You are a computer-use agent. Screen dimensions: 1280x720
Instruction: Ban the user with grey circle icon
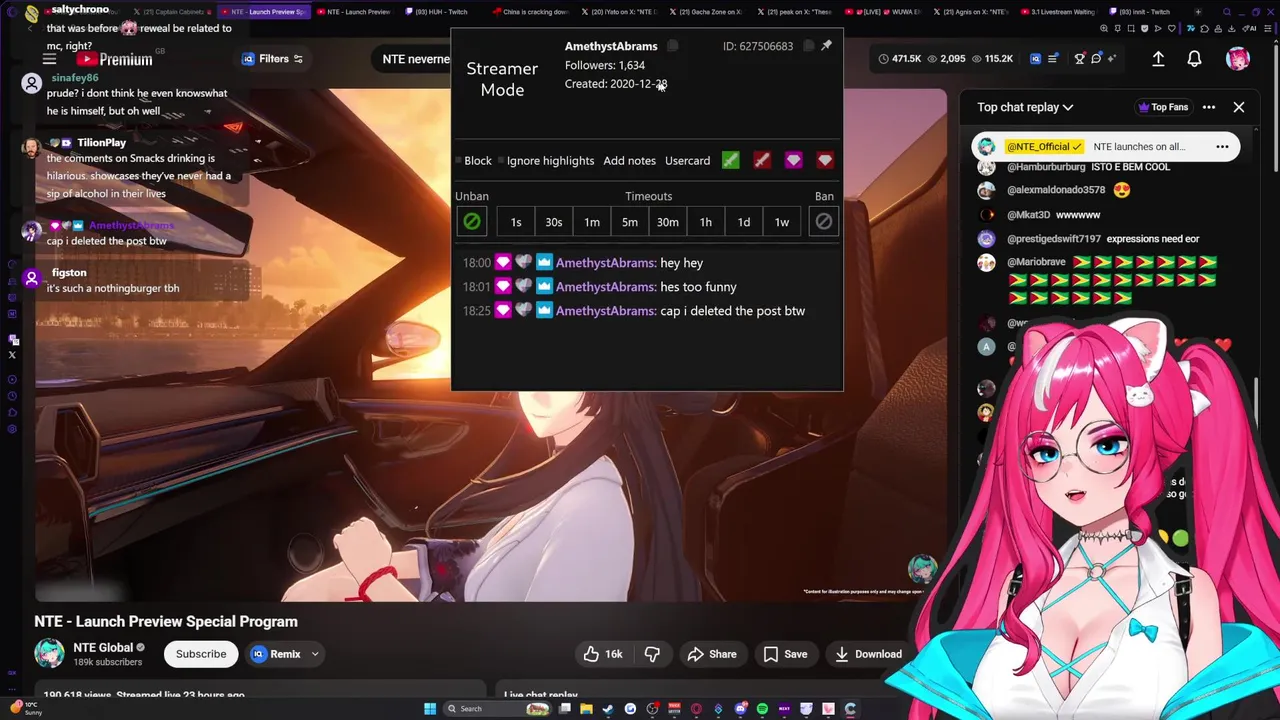tap(824, 221)
